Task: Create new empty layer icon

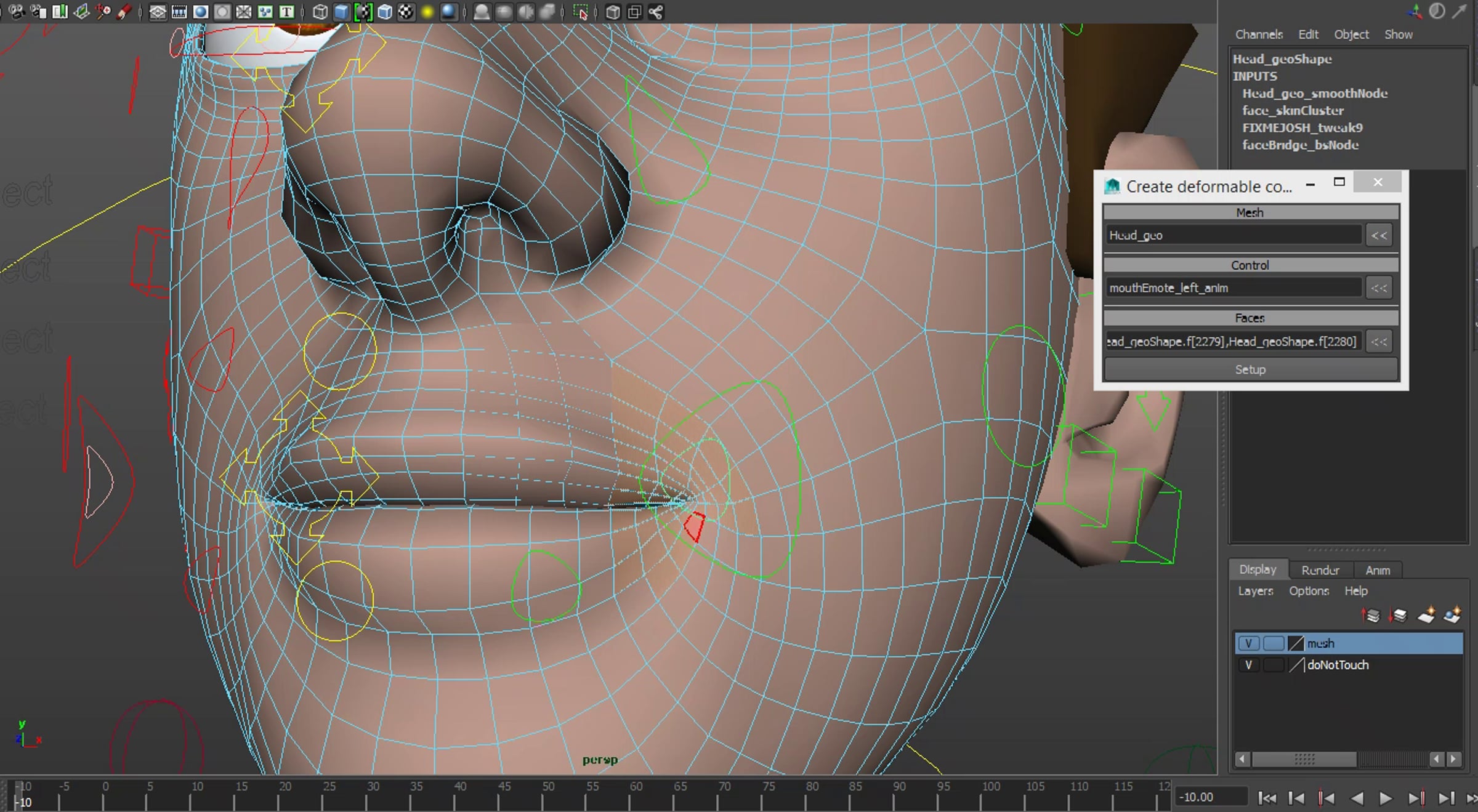Action: [1426, 615]
